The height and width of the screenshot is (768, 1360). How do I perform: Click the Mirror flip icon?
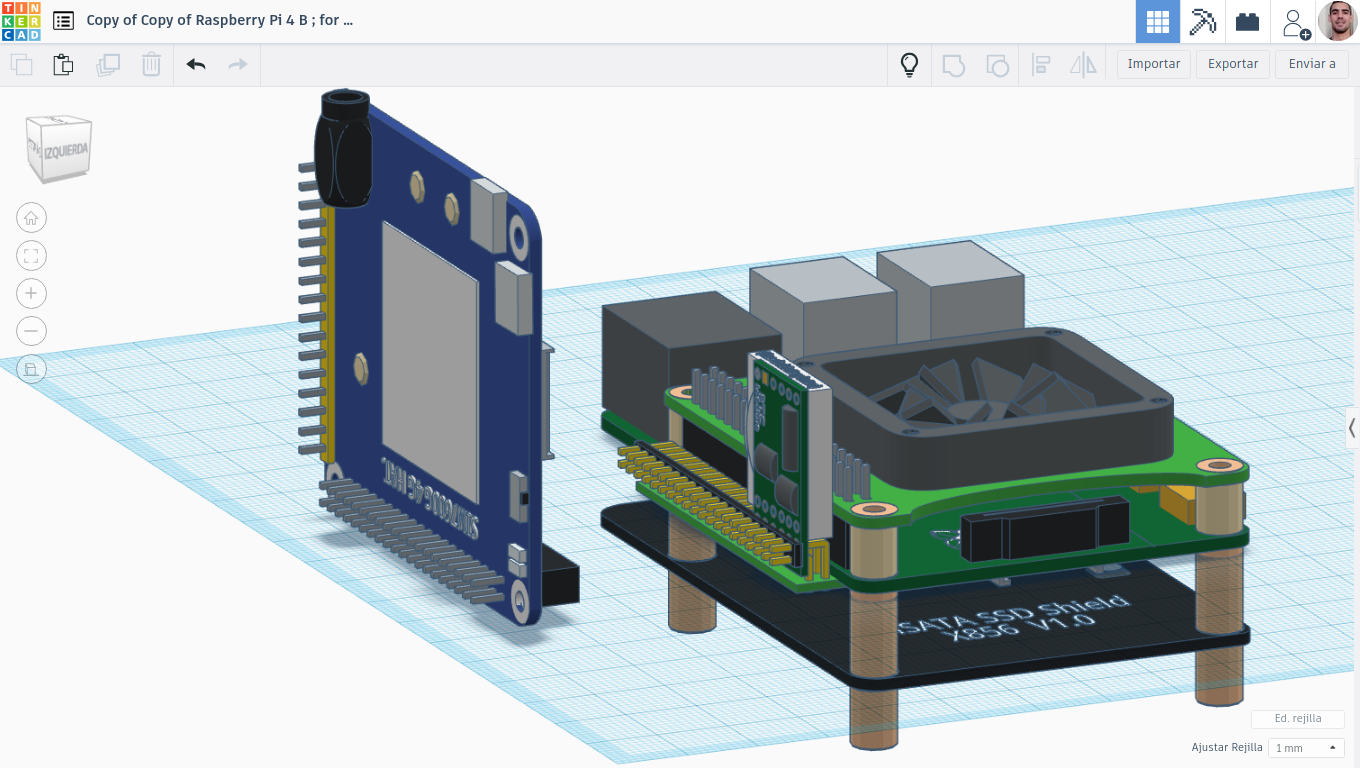tap(1084, 66)
